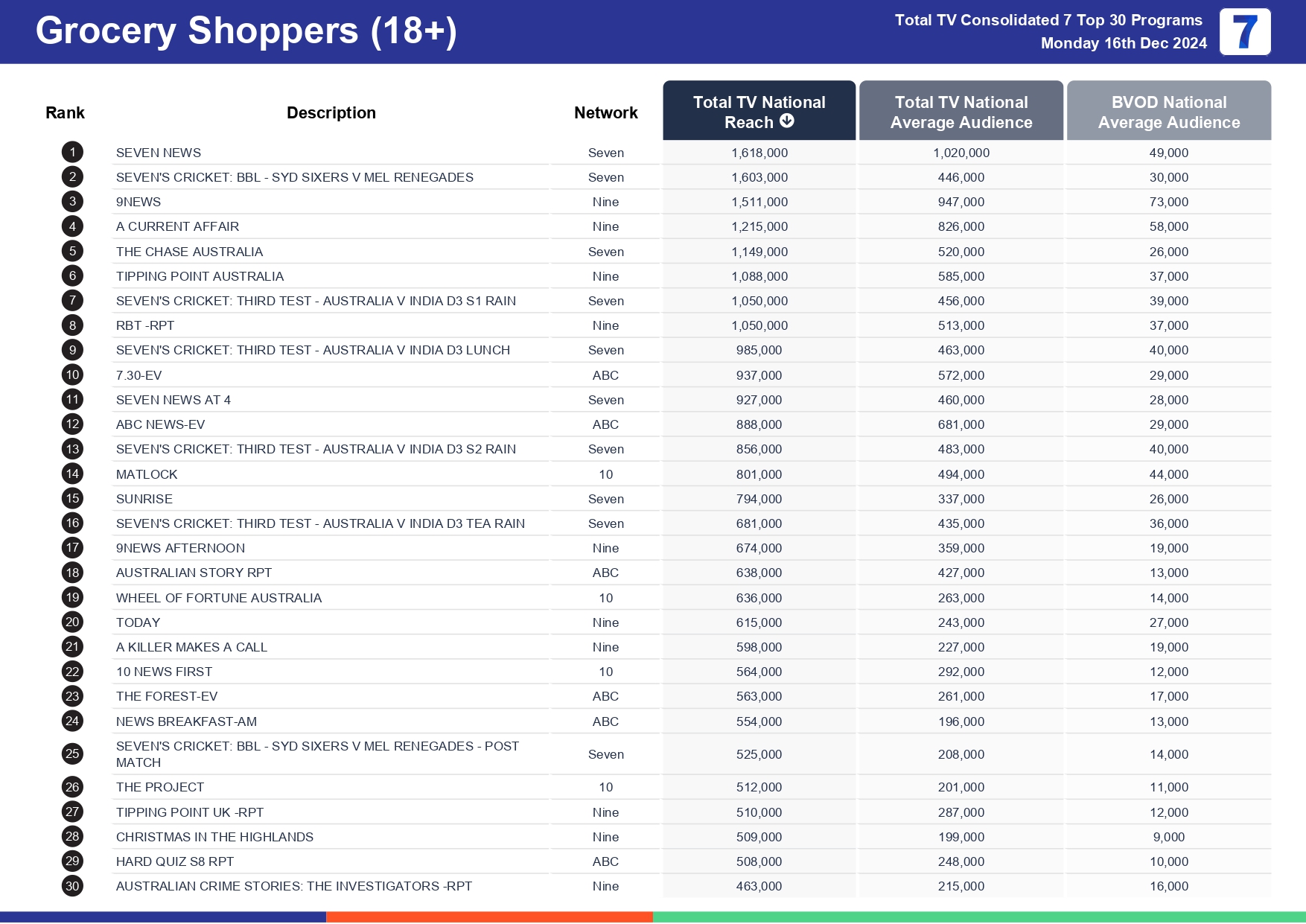This screenshot has width=1306, height=924.
Task: Select the rank 15 badge icon
Action: (72, 499)
